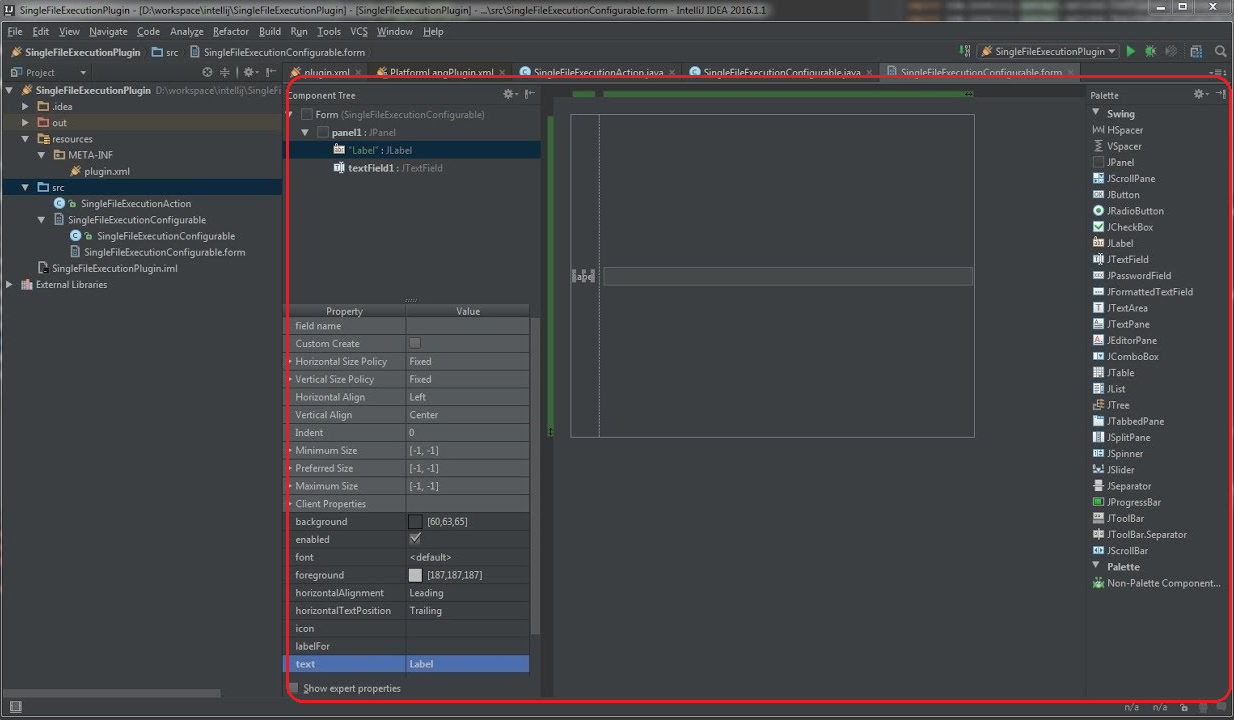The height and width of the screenshot is (720, 1234).
Task: Select the JCheckBox item in Palette
Action: click(1129, 227)
